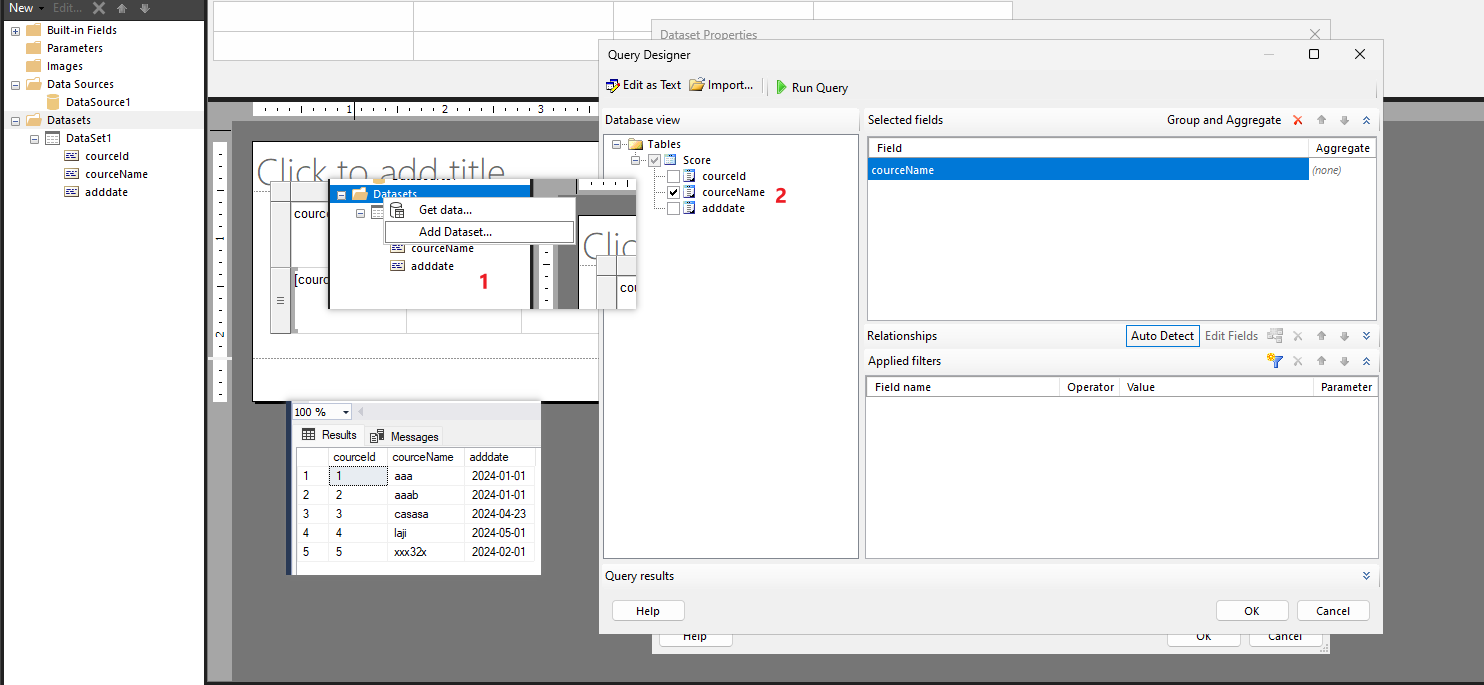Click delete X icon in Applied filters header
This screenshot has height=685, width=1484.
[1298, 361]
